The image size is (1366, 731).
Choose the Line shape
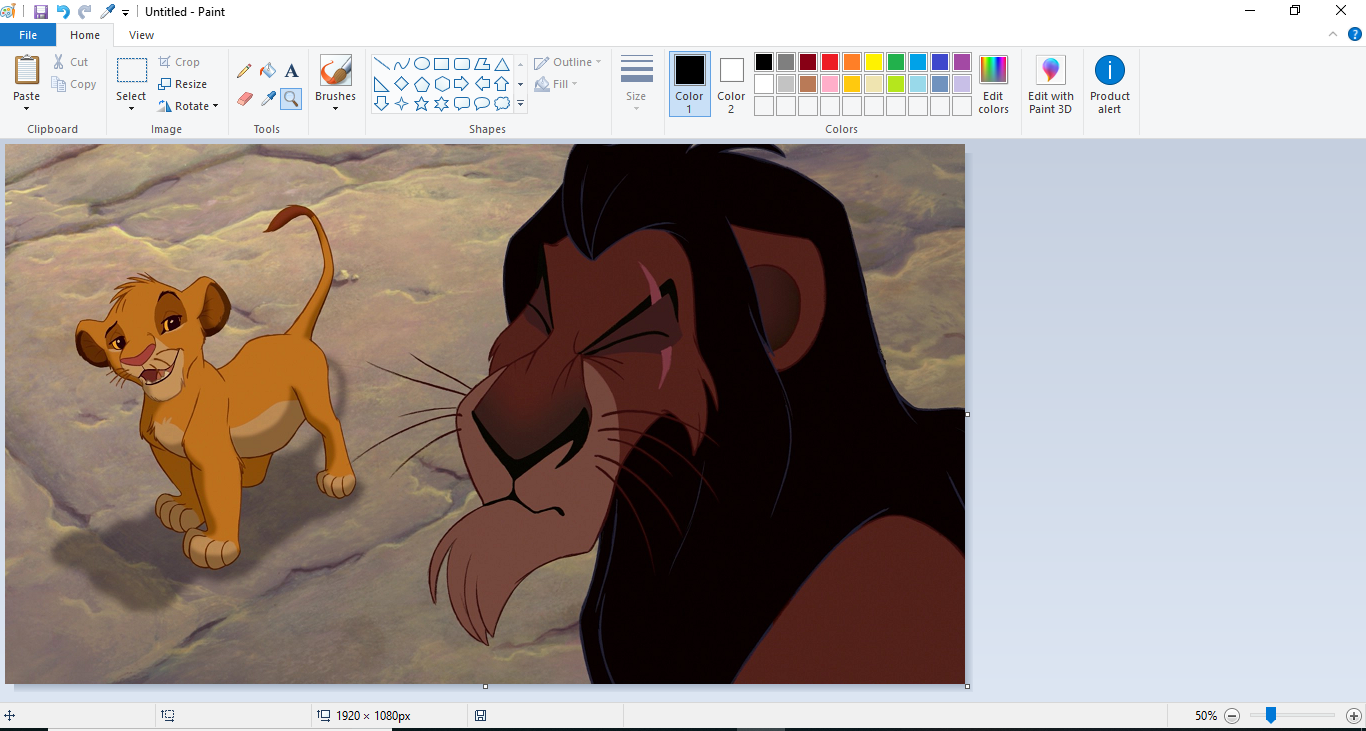point(381,64)
